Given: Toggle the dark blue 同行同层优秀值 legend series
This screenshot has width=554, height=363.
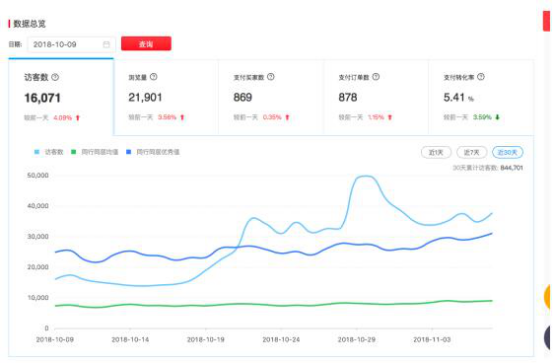Looking at the screenshot, I should (153, 152).
